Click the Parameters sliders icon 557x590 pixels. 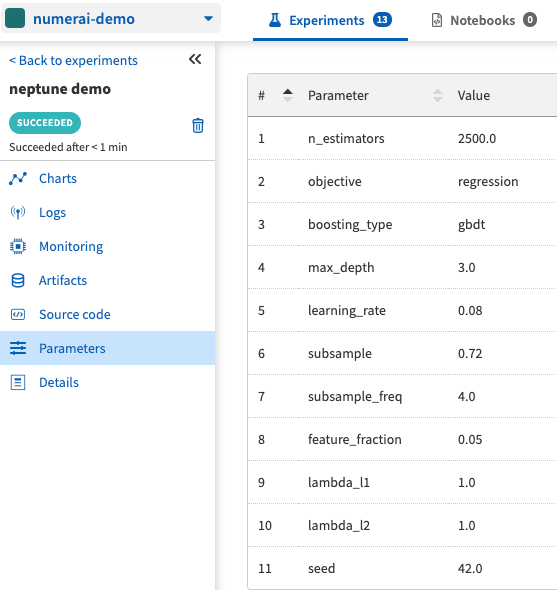tap(18, 348)
